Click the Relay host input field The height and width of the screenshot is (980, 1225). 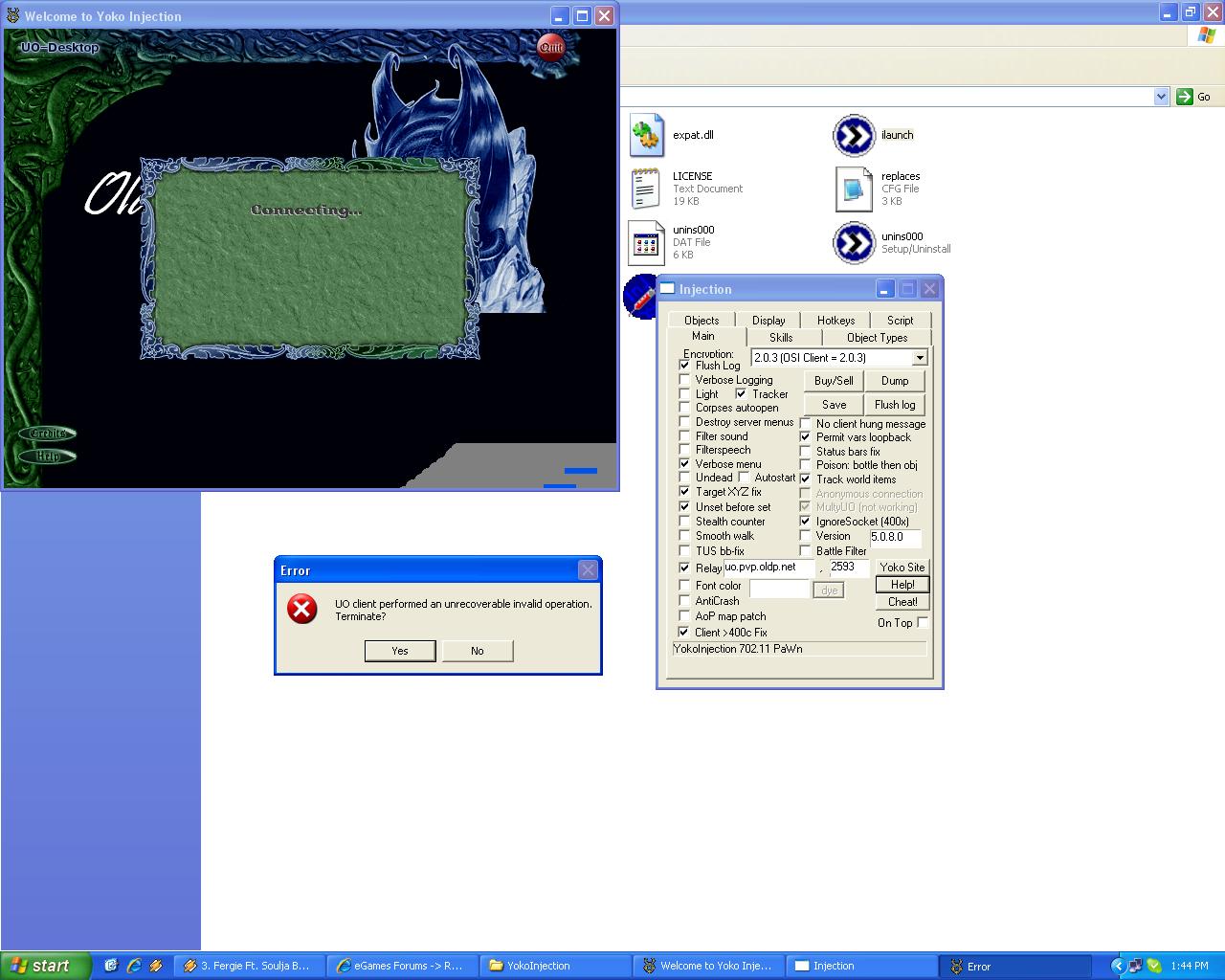769,568
